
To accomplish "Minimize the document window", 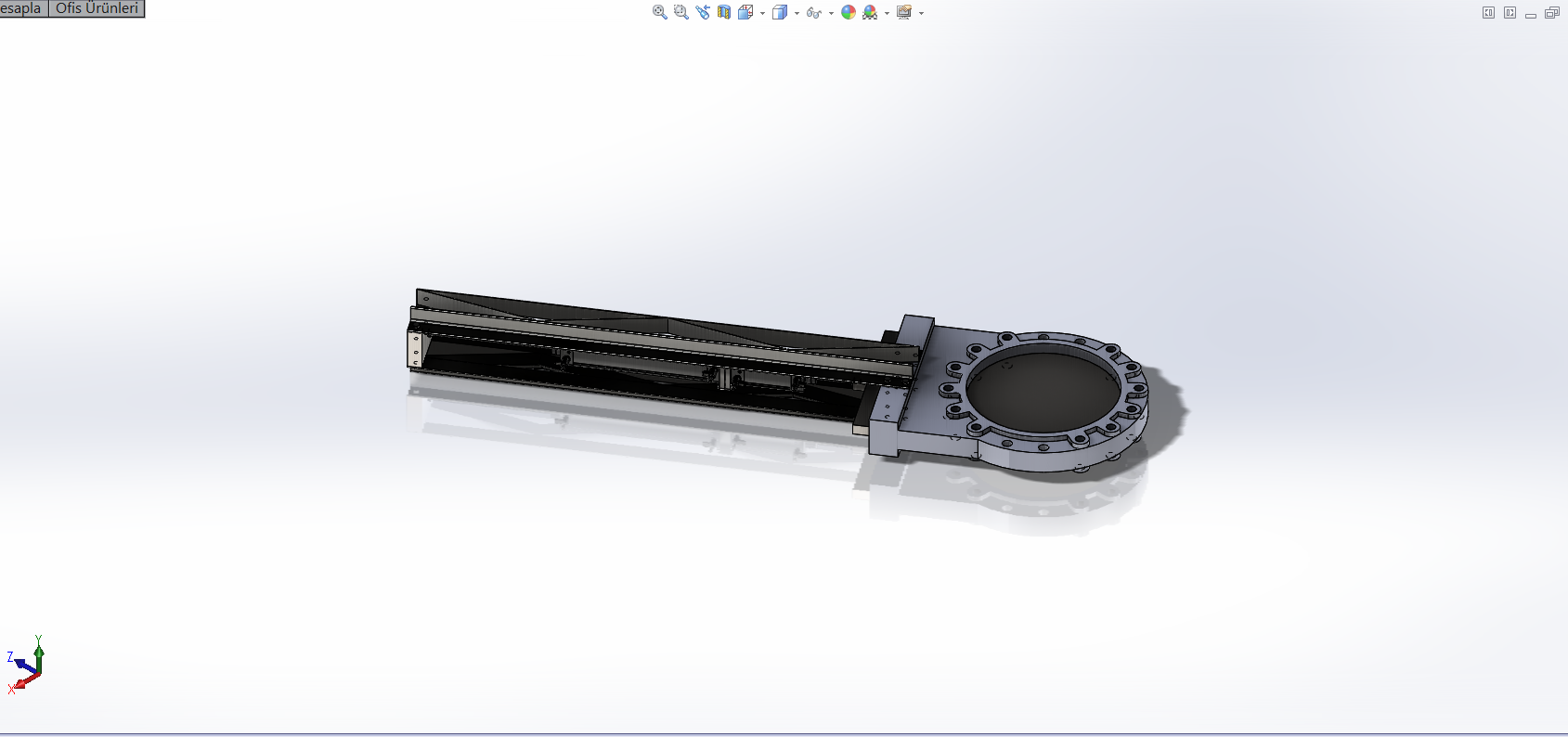I will point(1531,14).
